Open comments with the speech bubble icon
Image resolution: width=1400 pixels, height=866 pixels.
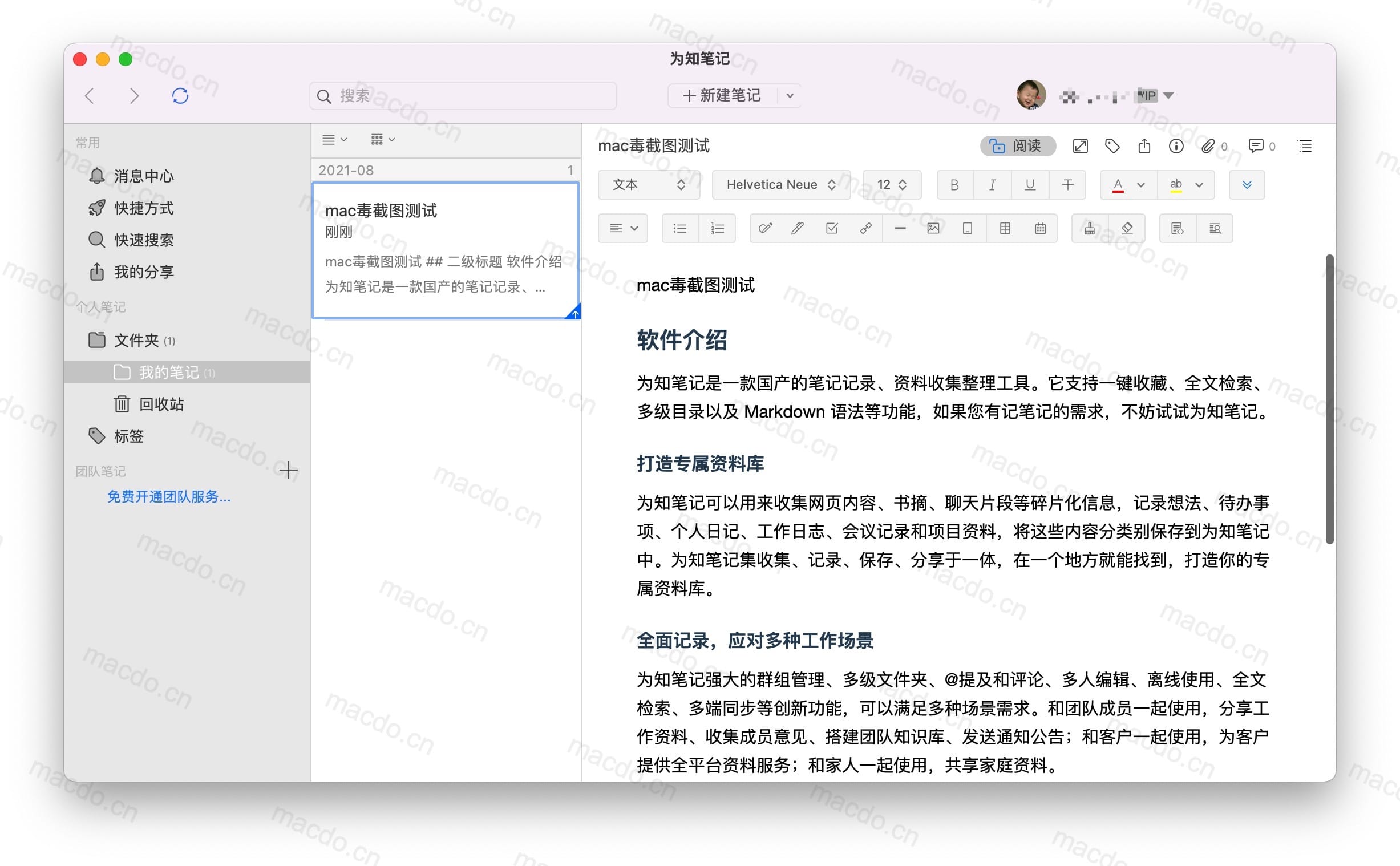pos(1256,146)
